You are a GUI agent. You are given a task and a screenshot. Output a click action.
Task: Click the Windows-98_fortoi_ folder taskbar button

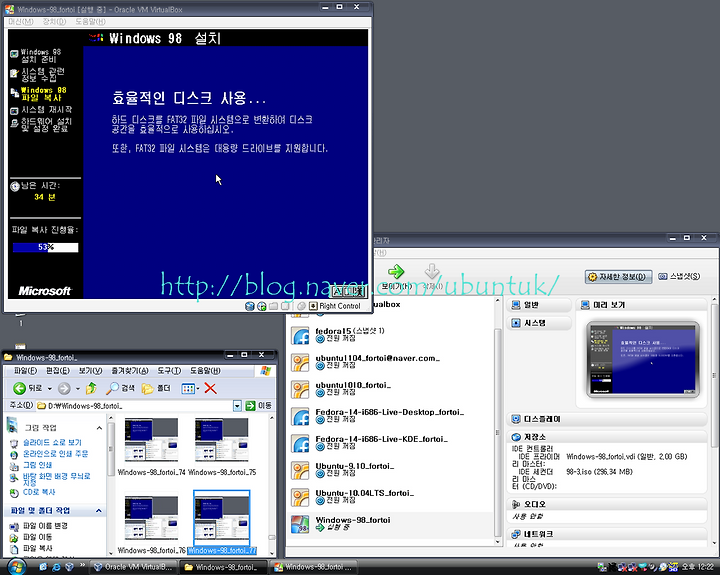pyautogui.click(x=224, y=567)
